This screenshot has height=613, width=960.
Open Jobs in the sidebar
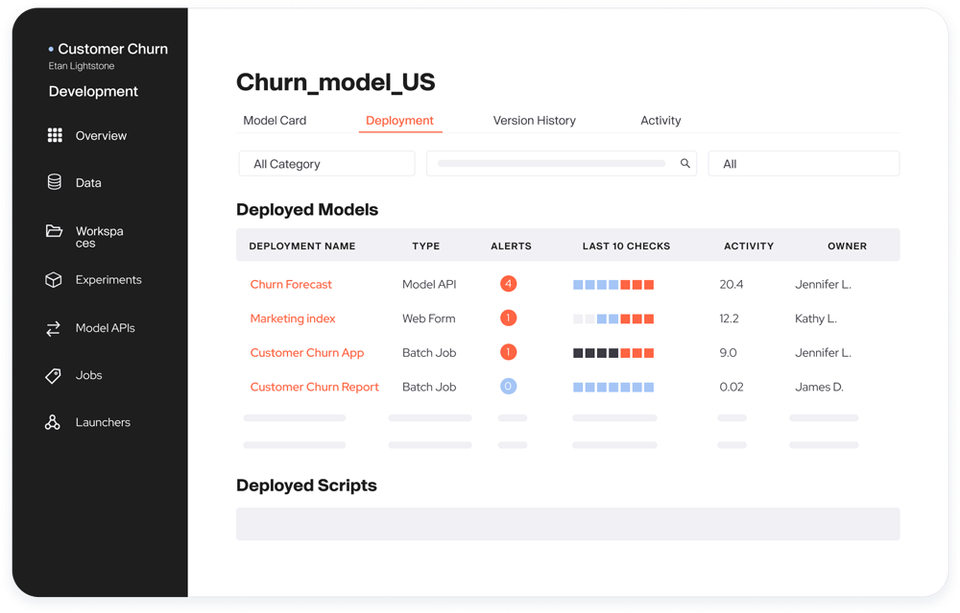point(89,375)
